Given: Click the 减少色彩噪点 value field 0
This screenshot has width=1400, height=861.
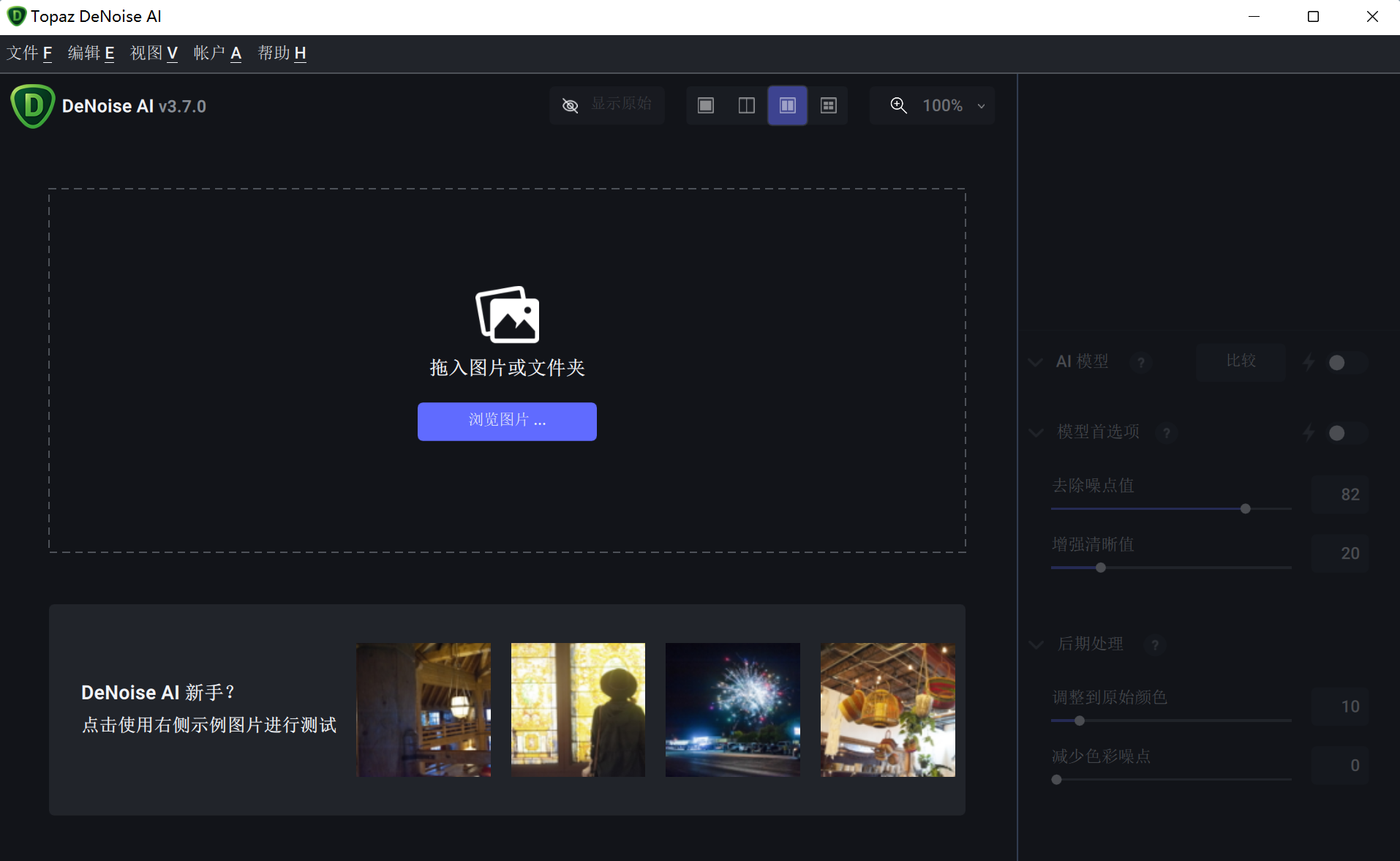Looking at the screenshot, I should pyautogui.click(x=1339, y=766).
